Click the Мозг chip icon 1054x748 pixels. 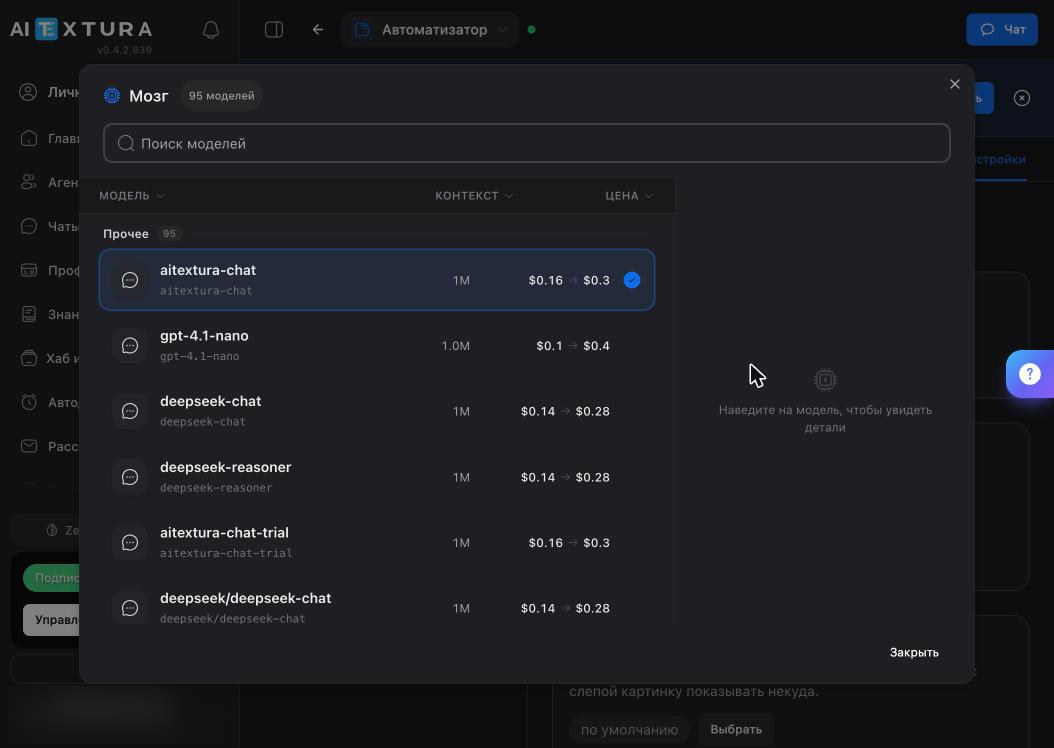pos(112,95)
